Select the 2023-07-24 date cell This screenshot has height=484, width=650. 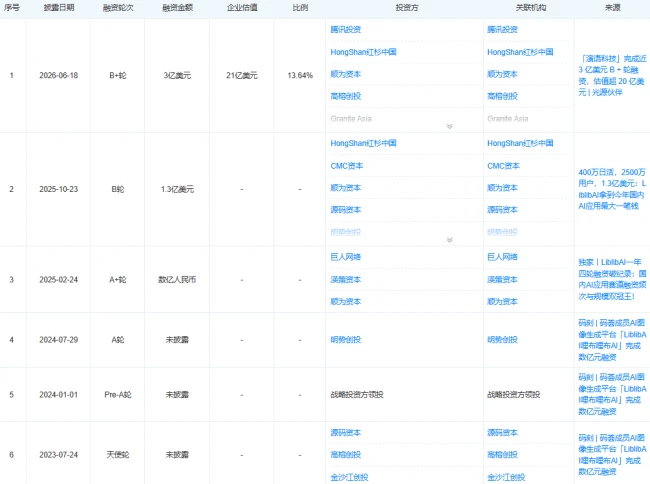tap(58, 455)
